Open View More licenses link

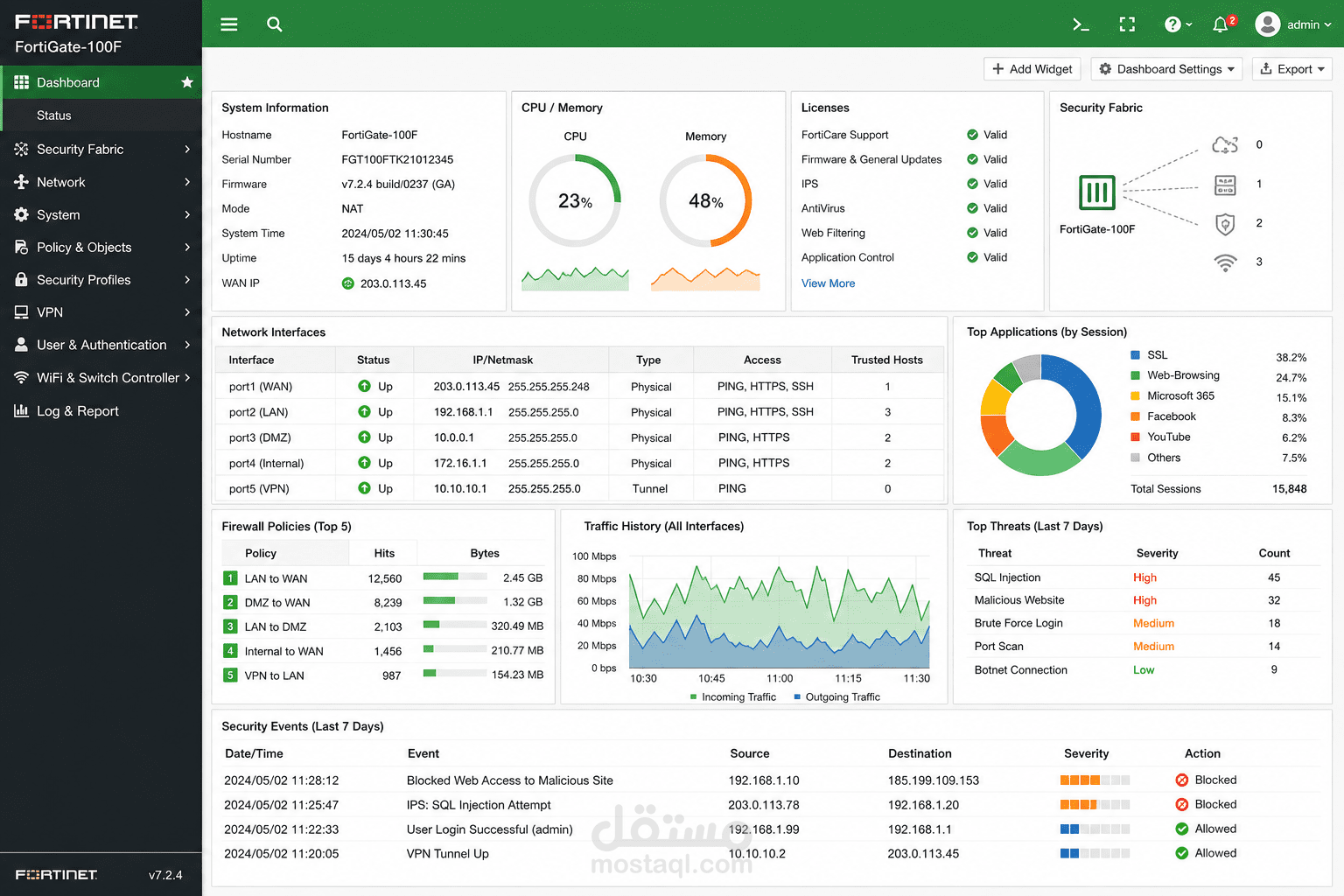828,283
